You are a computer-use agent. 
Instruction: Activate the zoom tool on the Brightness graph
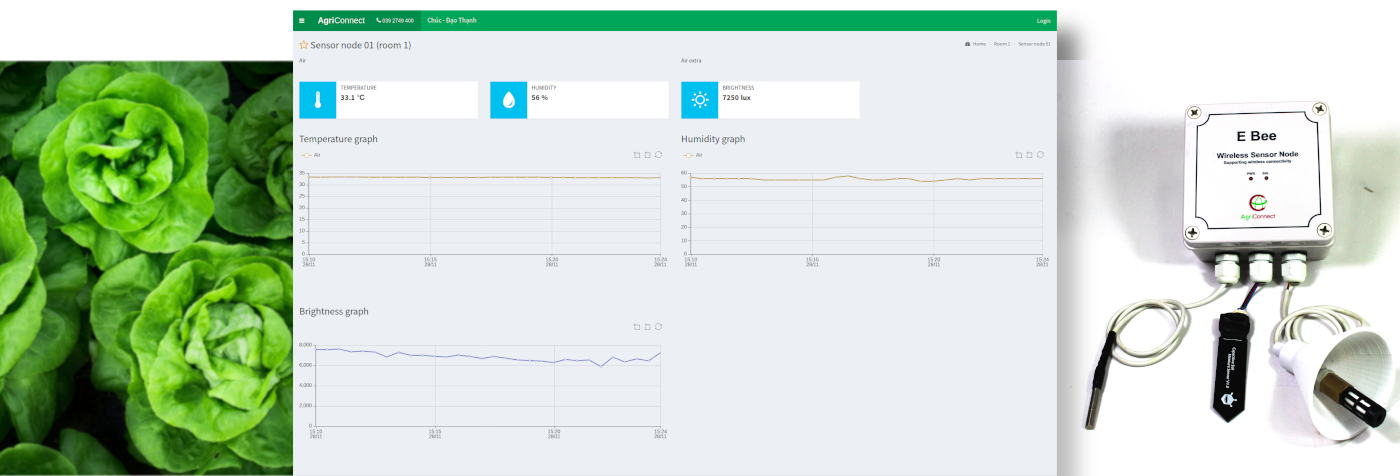(x=637, y=327)
